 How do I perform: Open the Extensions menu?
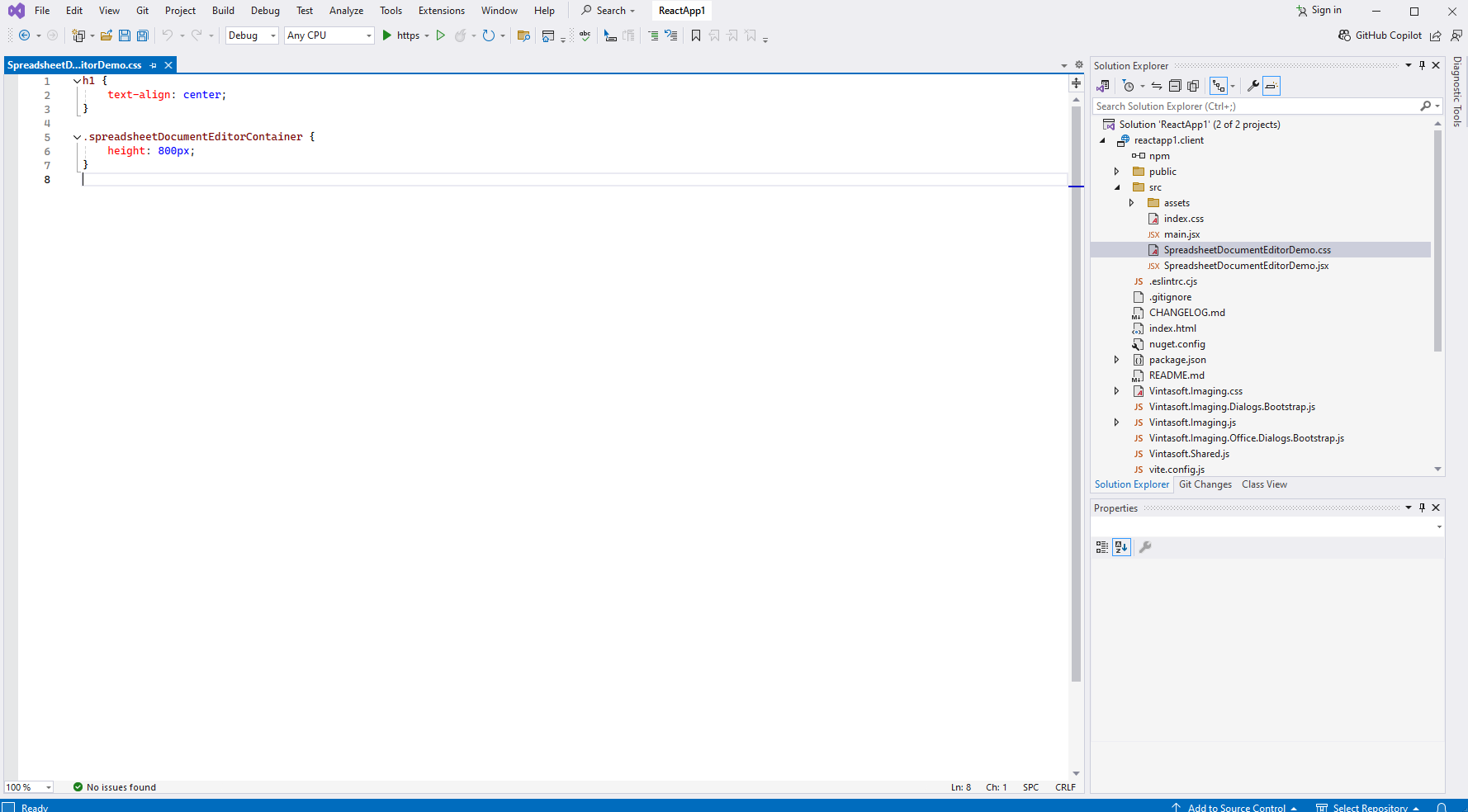(441, 11)
